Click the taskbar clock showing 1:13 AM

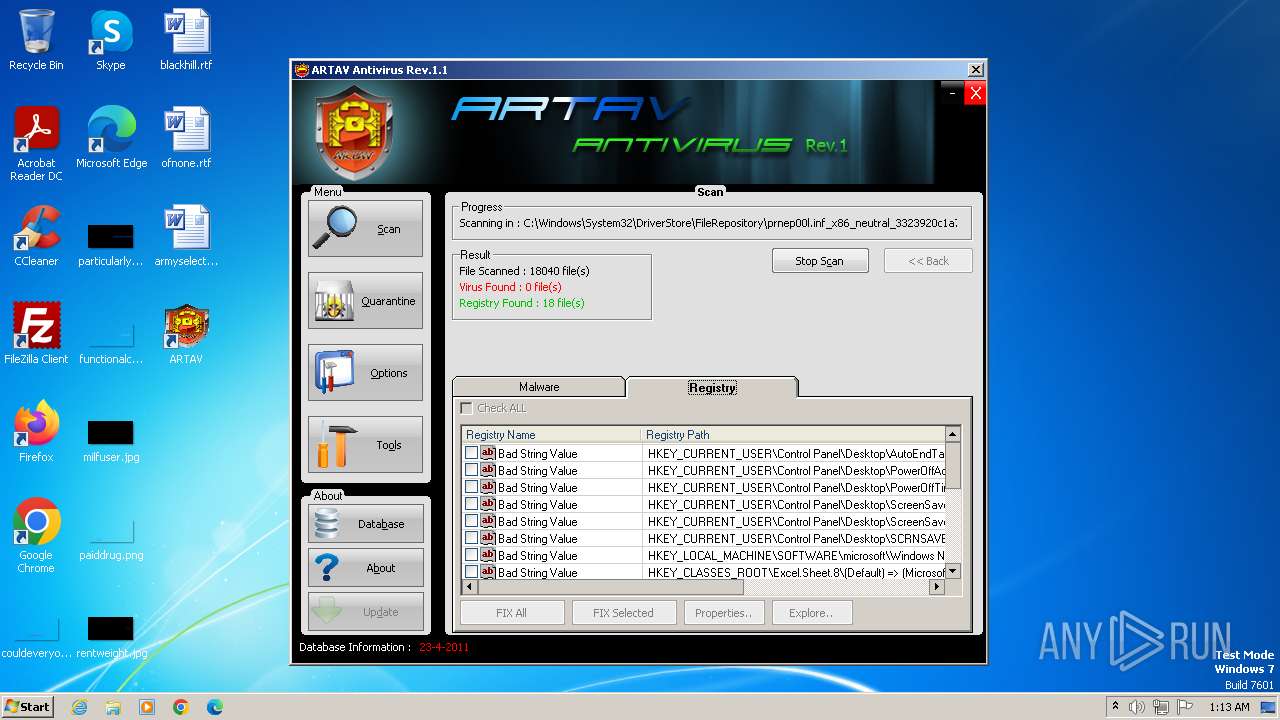(1229, 707)
